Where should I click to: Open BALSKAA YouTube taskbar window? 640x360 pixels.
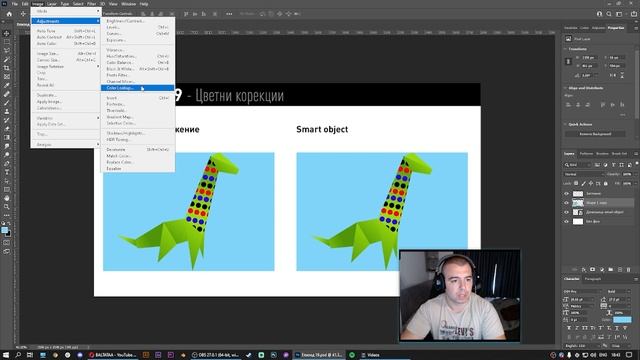pos(113,355)
